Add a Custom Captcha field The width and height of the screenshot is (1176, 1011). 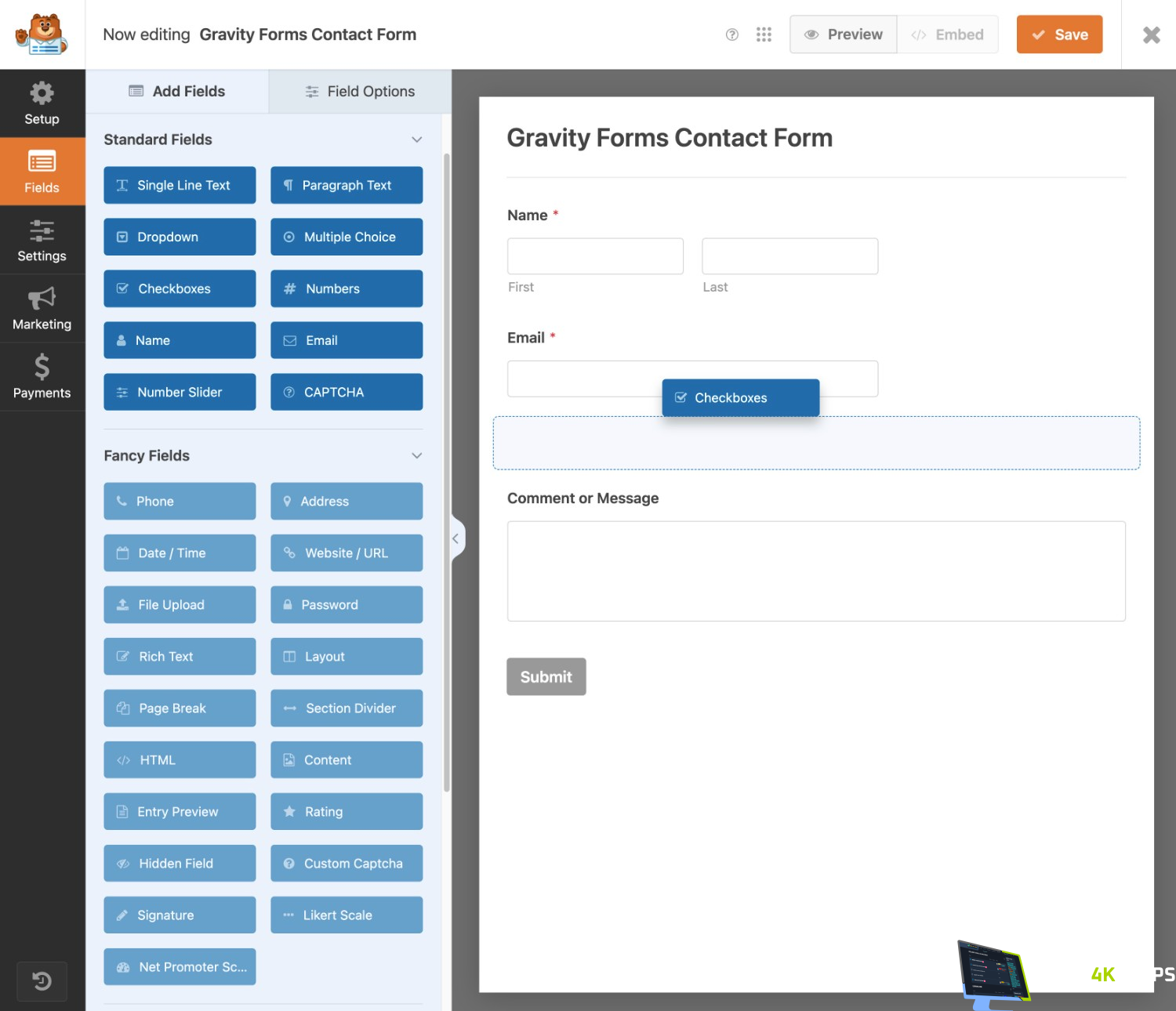click(347, 864)
